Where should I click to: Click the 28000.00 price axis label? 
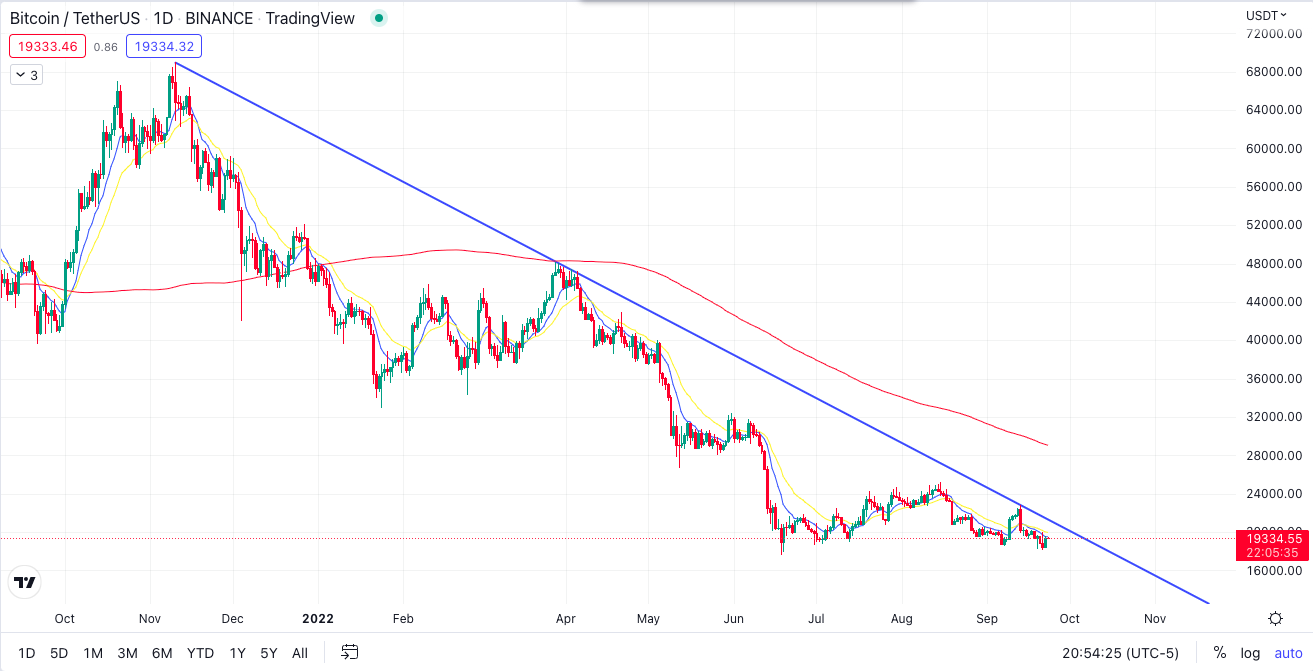1273,456
